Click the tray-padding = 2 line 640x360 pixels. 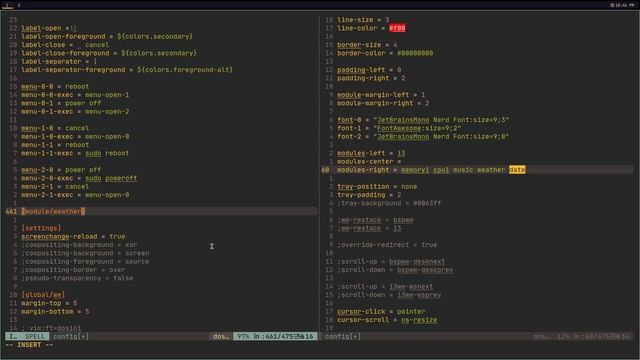pos(369,195)
